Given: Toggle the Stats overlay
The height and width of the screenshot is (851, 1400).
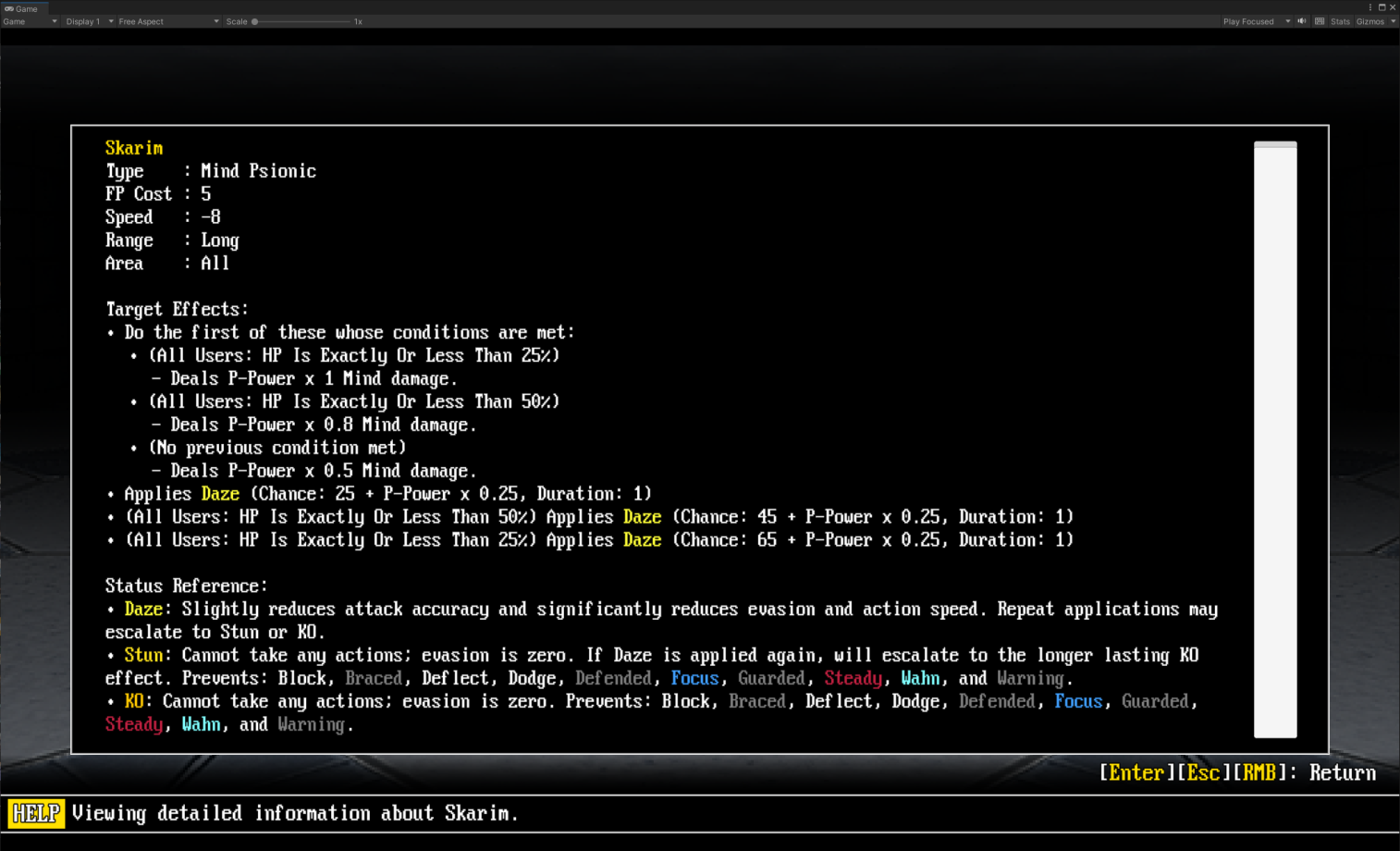Looking at the screenshot, I should 1340,21.
